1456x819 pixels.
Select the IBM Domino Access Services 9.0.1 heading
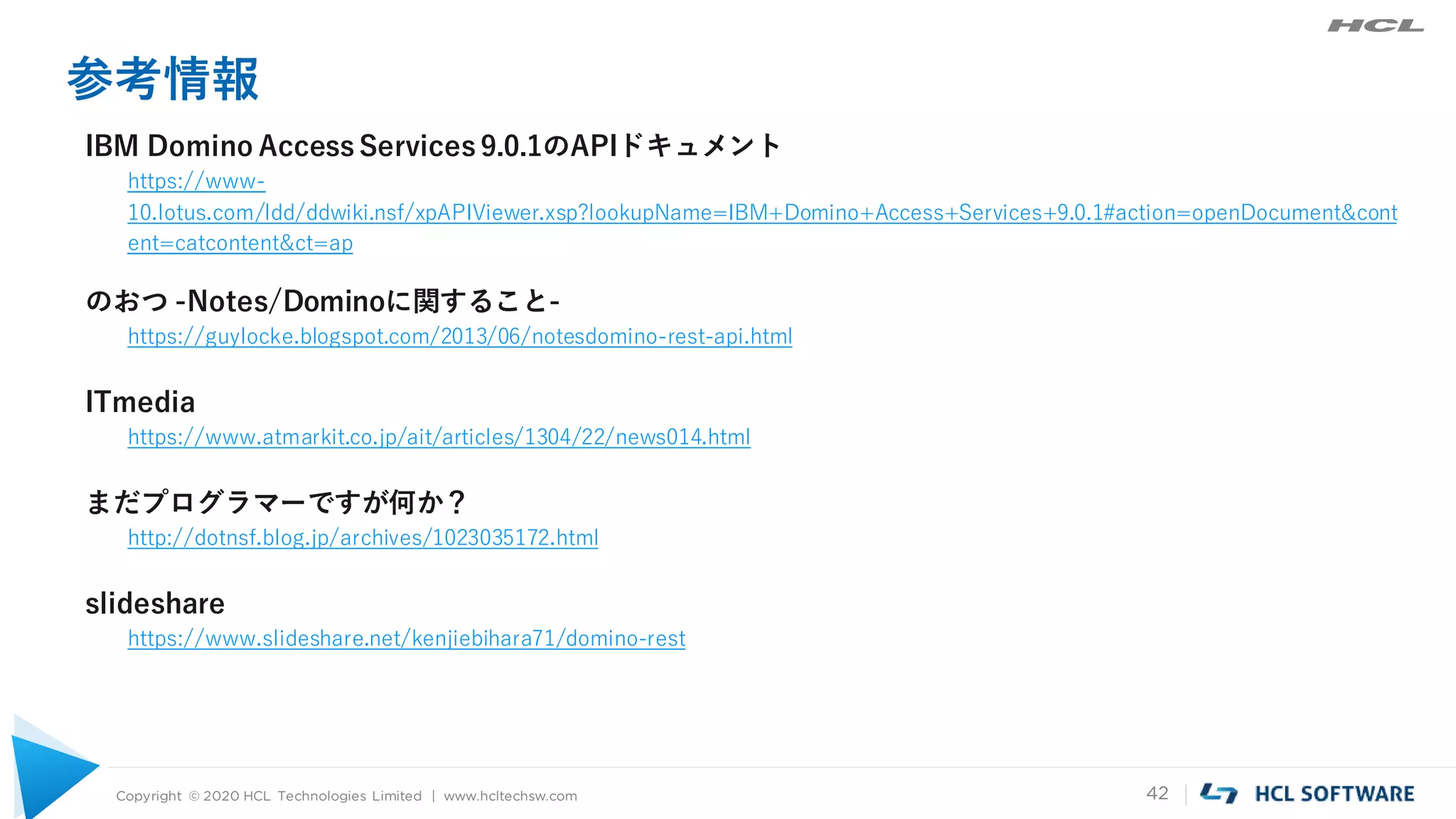coord(433,146)
